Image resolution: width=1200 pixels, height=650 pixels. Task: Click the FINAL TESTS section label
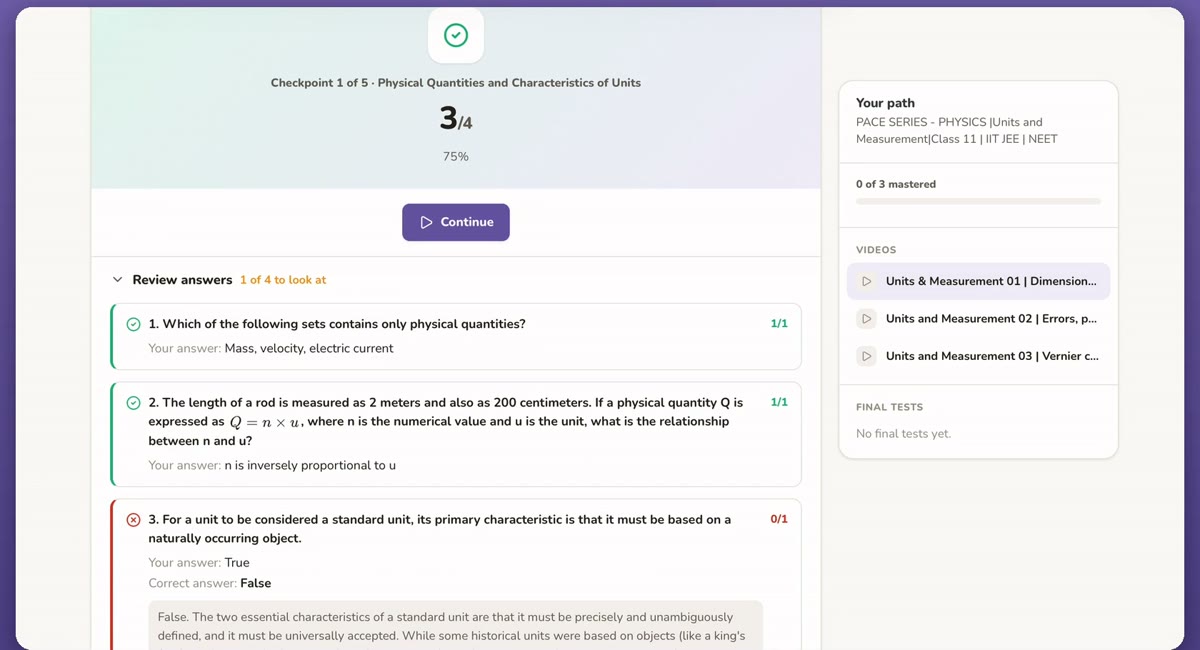click(x=890, y=408)
